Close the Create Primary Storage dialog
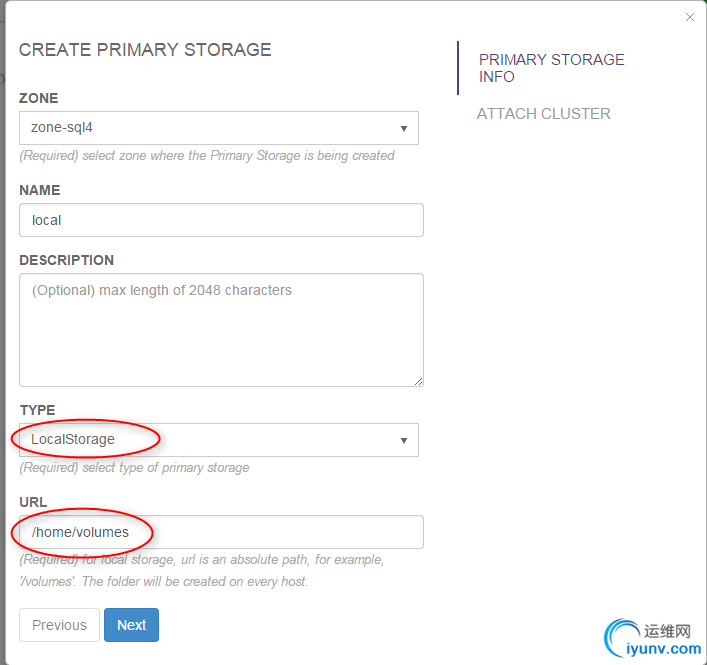The height and width of the screenshot is (665, 707). pyautogui.click(x=689, y=17)
